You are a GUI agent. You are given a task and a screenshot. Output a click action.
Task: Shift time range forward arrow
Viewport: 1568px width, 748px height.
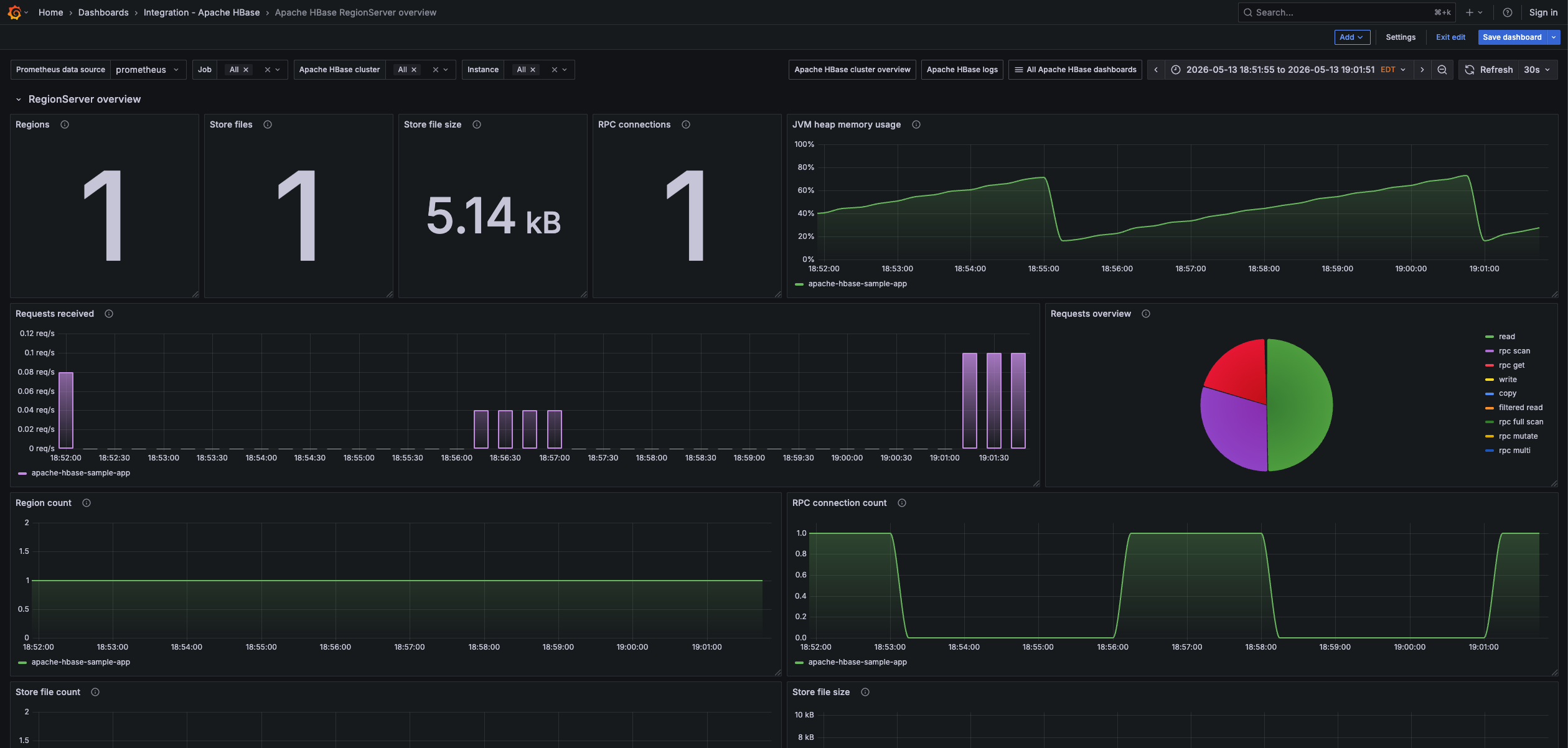[1422, 70]
